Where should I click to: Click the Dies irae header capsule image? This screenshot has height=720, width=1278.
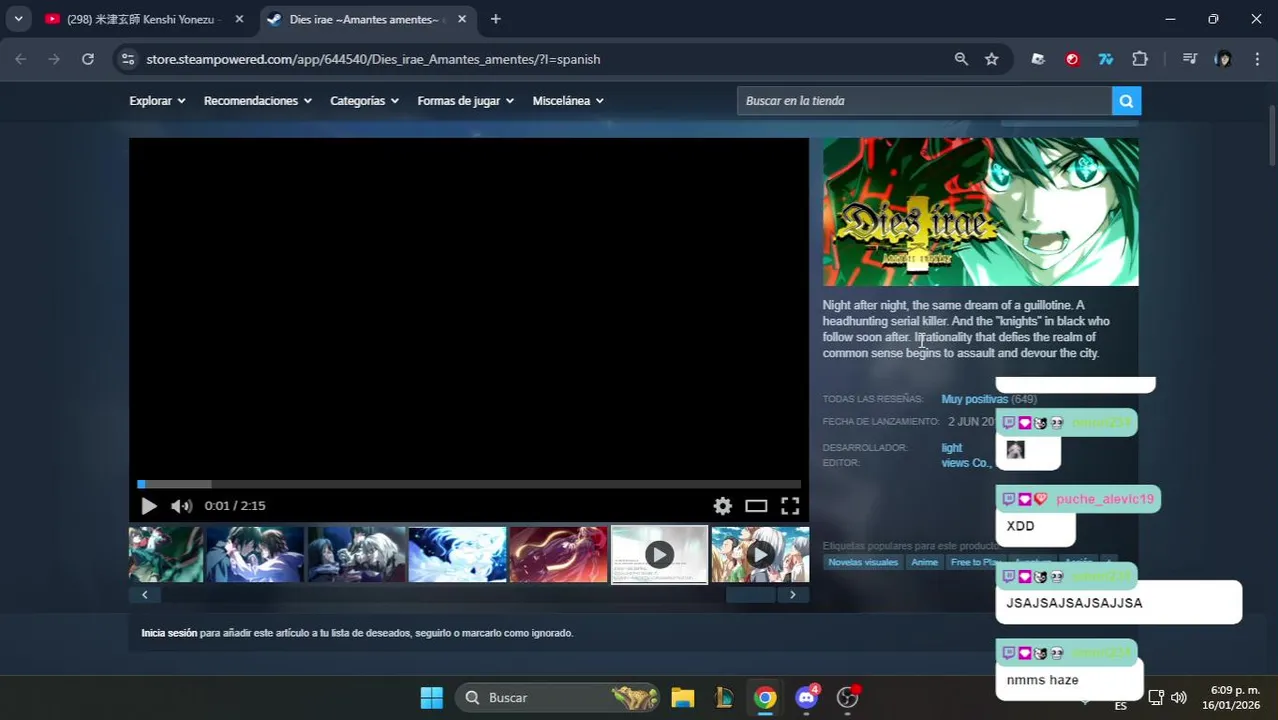tap(980, 212)
